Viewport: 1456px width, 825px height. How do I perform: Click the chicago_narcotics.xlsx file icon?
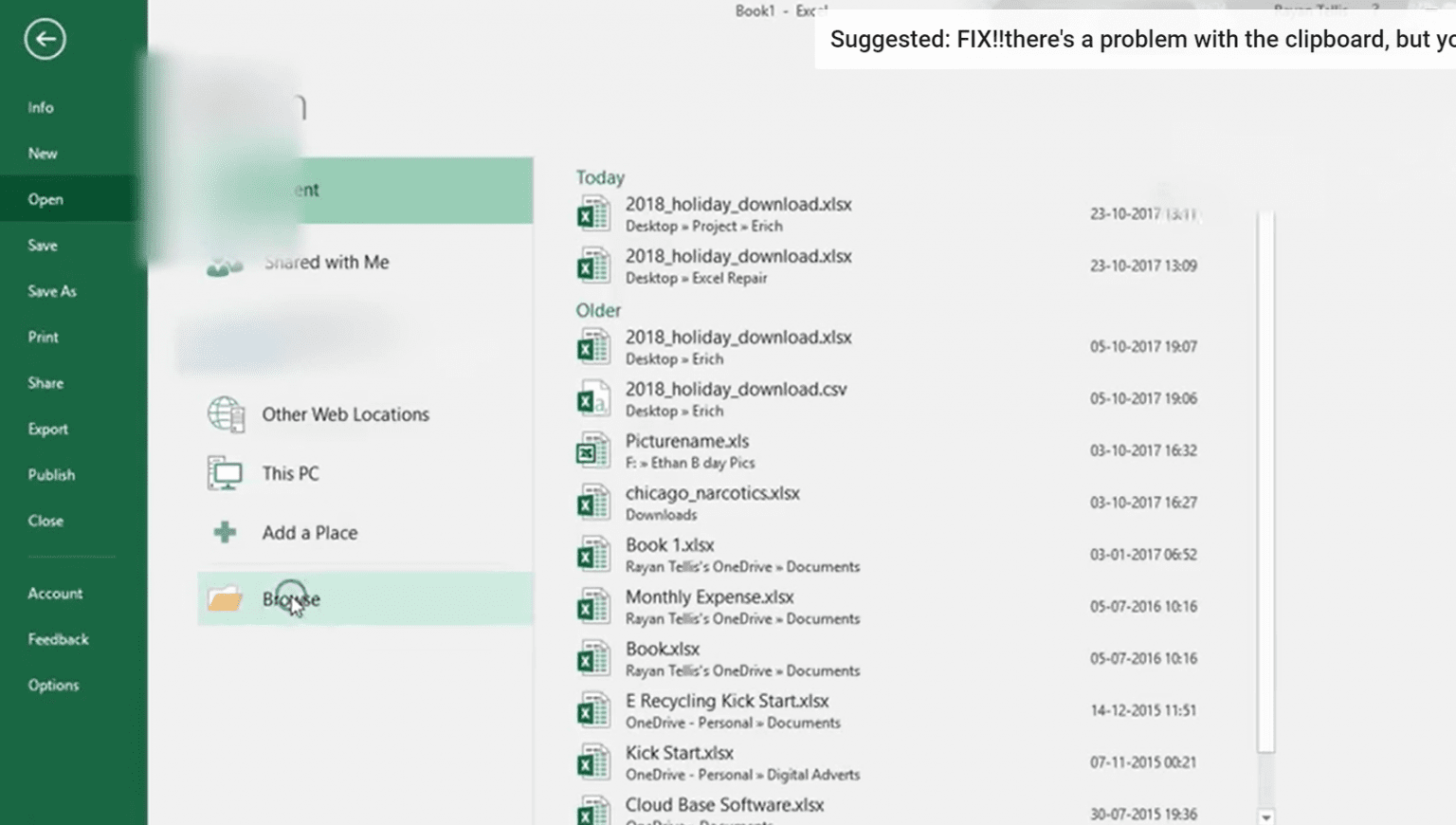(593, 504)
